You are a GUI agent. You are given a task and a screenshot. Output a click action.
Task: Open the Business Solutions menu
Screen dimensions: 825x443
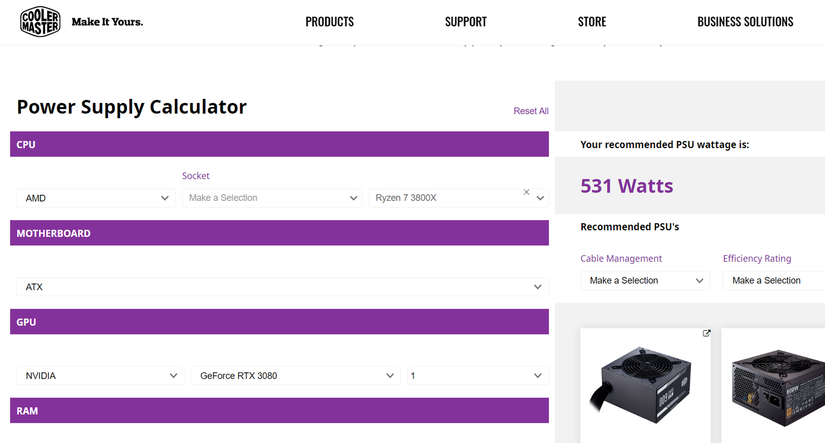(x=745, y=22)
